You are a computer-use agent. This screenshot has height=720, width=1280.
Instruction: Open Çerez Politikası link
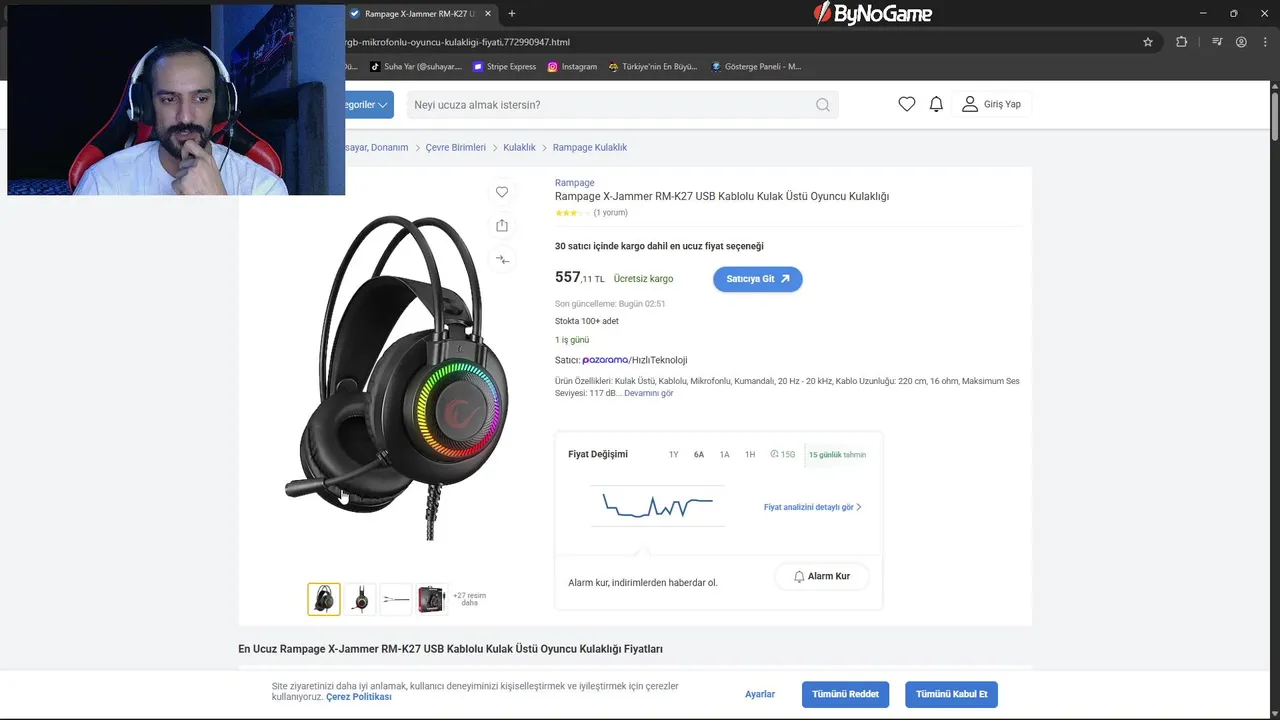point(359,697)
